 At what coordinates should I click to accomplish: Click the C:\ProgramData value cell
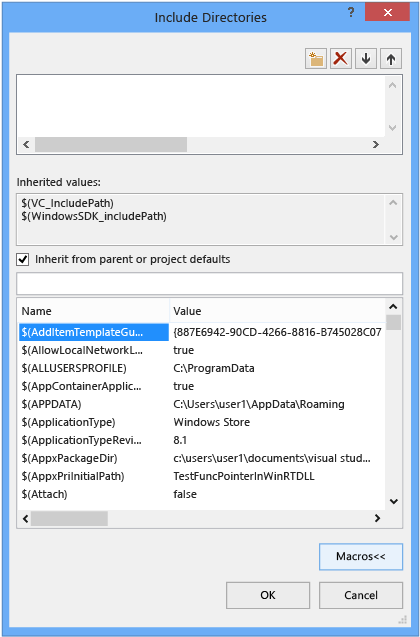pos(214,368)
